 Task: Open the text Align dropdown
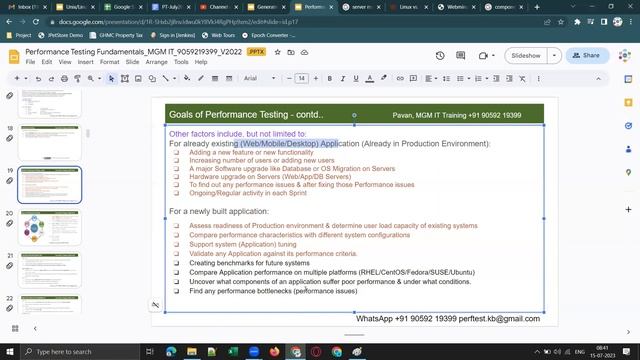coord(431,78)
